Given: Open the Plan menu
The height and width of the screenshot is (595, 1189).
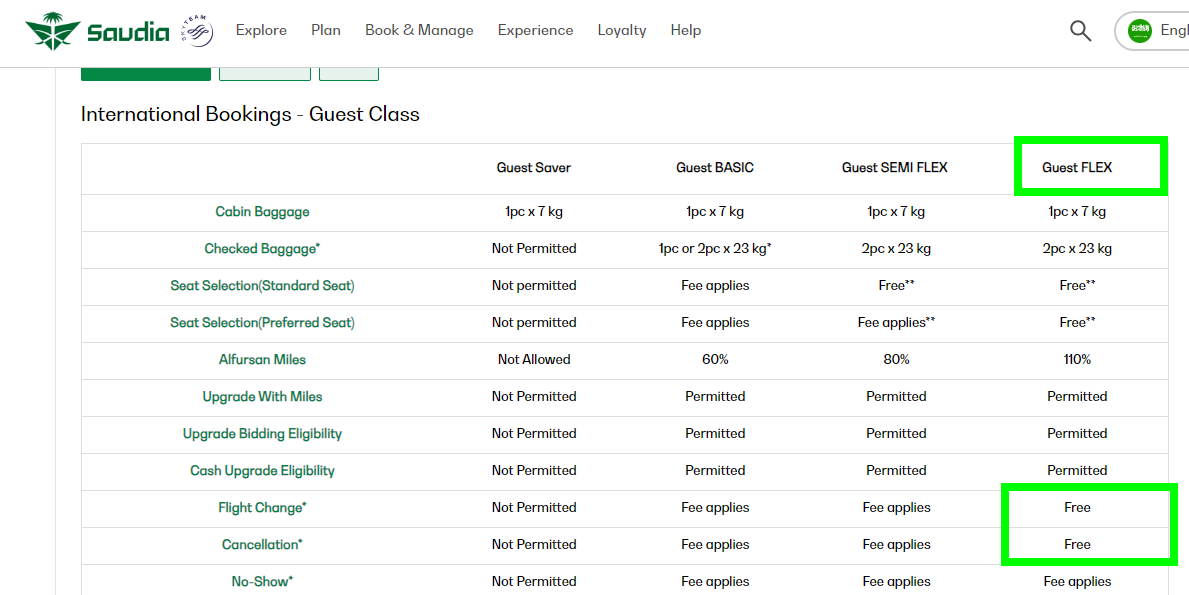Looking at the screenshot, I should point(326,30).
